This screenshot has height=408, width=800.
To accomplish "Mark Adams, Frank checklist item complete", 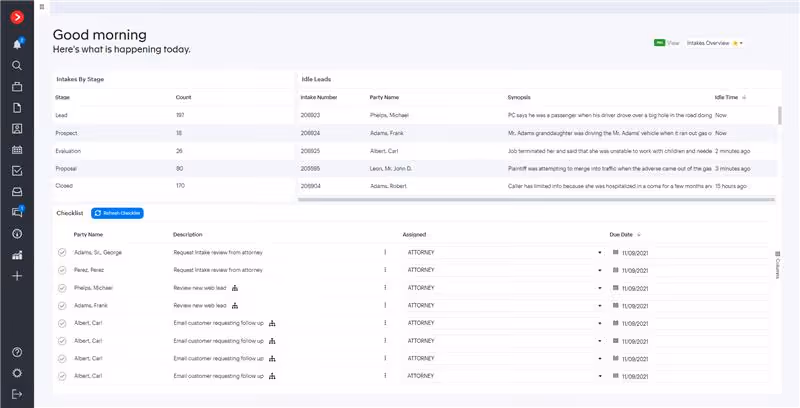I will pos(62,306).
